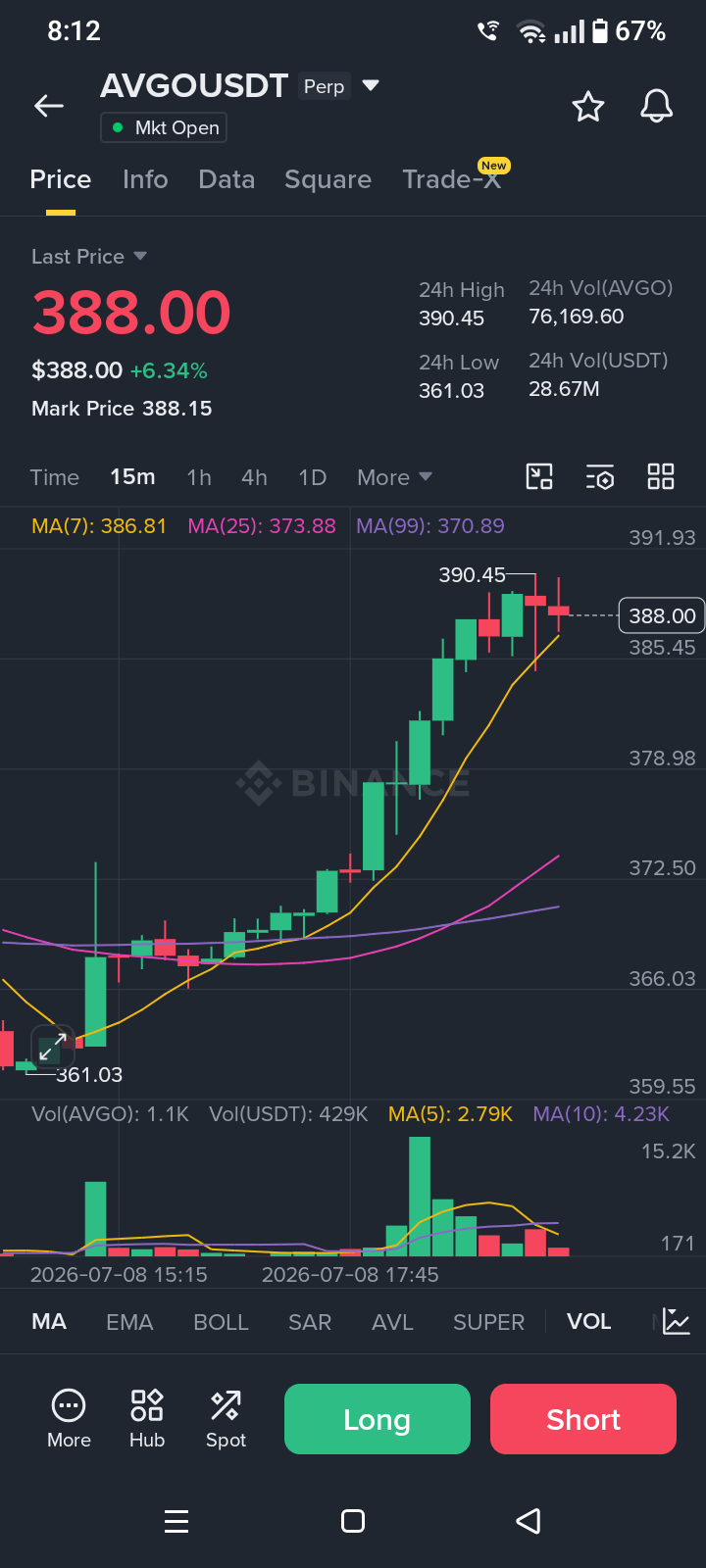
Task: Tap the Mkt Open status badge
Action: (164, 127)
